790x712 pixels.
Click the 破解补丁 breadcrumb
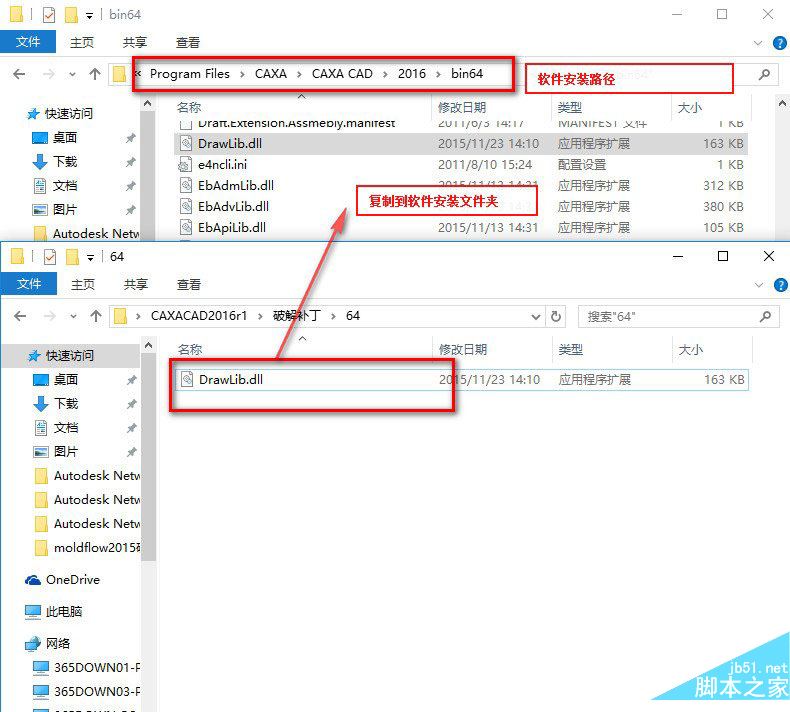[297, 316]
